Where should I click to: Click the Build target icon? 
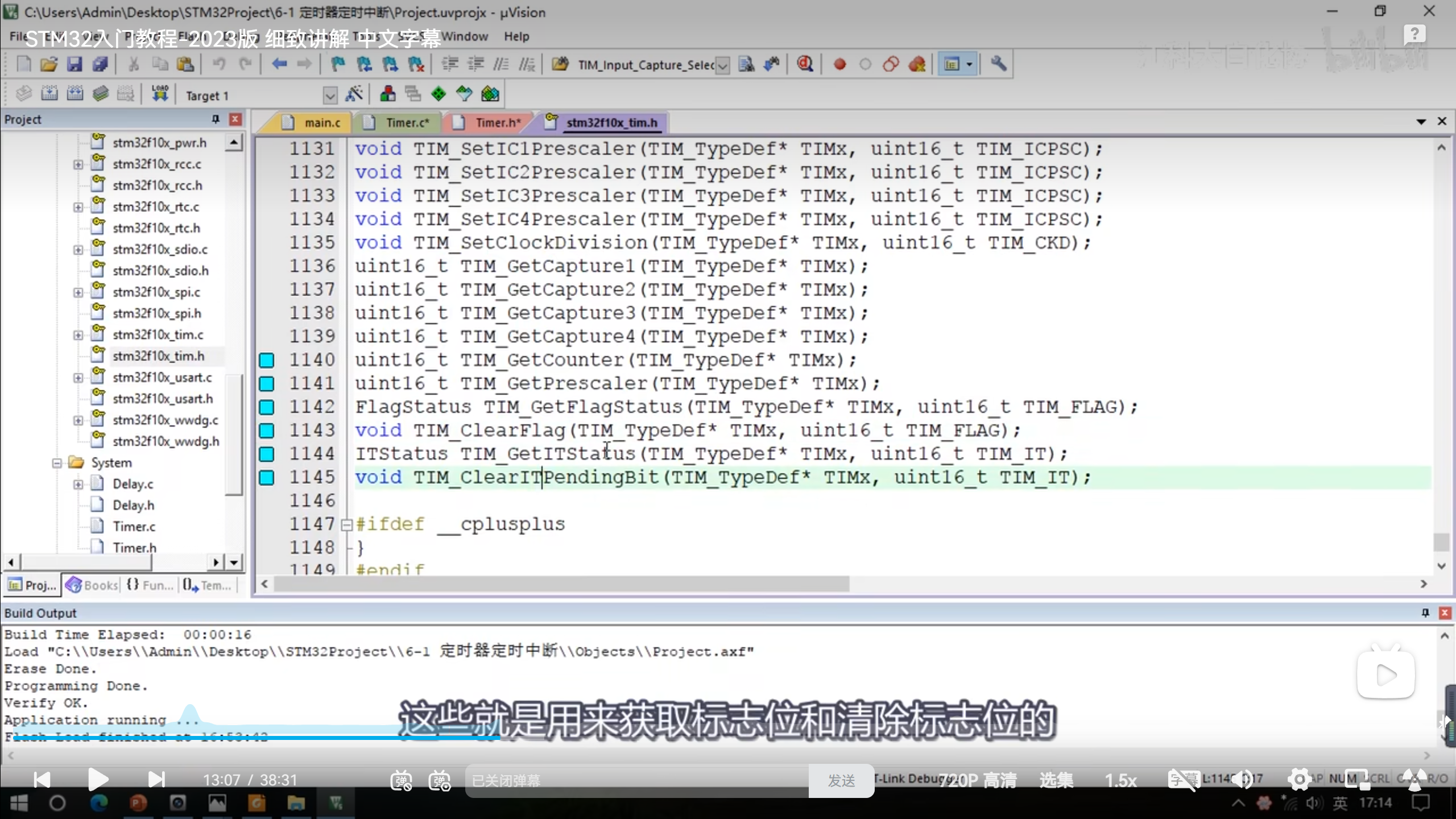[x=49, y=94]
